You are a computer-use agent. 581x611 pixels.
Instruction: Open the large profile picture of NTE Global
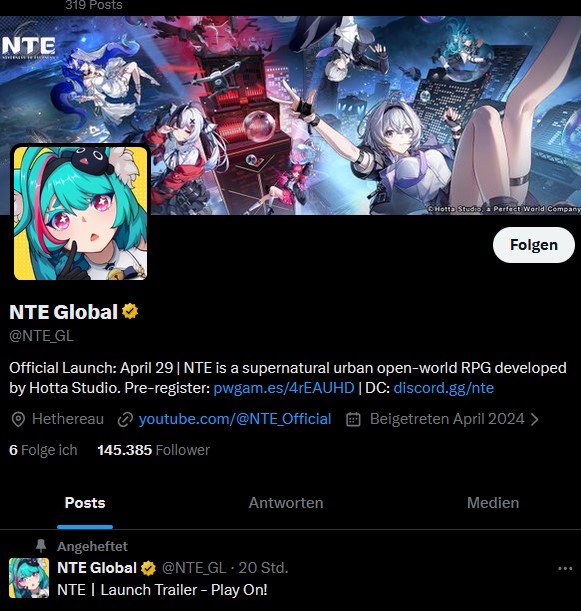[x=80, y=213]
